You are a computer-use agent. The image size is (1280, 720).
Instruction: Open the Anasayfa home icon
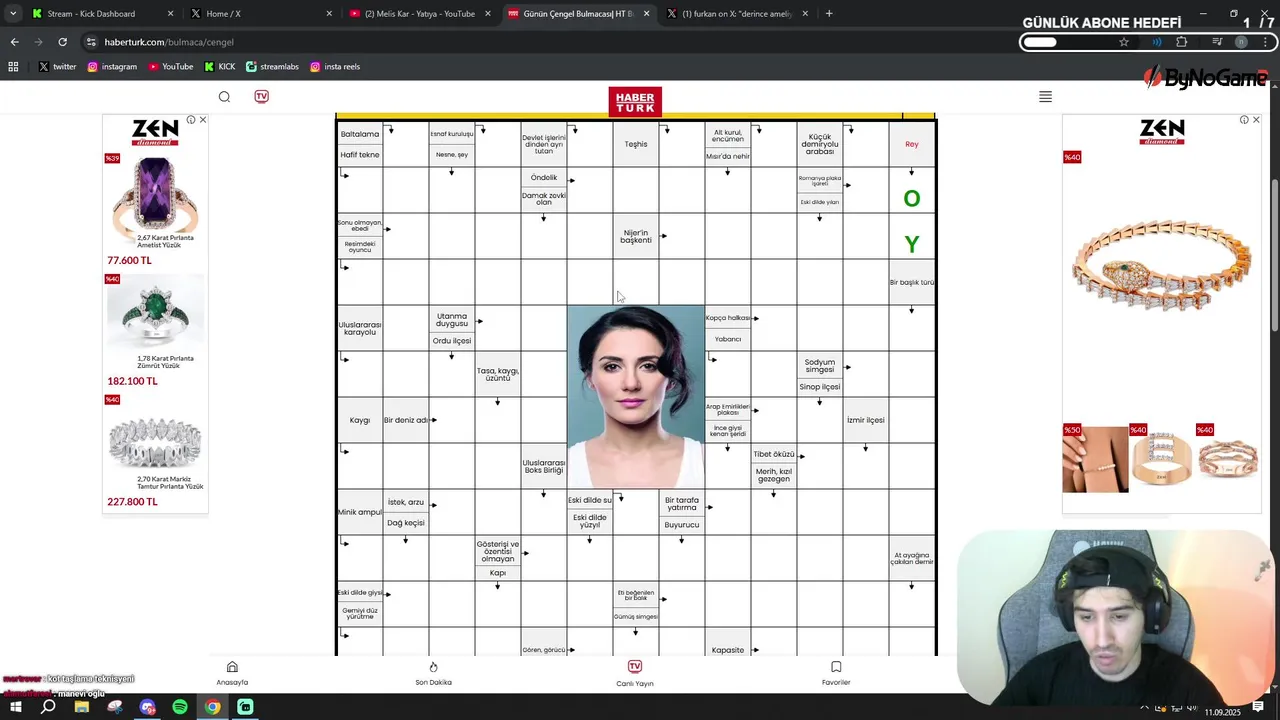(232, 667)
